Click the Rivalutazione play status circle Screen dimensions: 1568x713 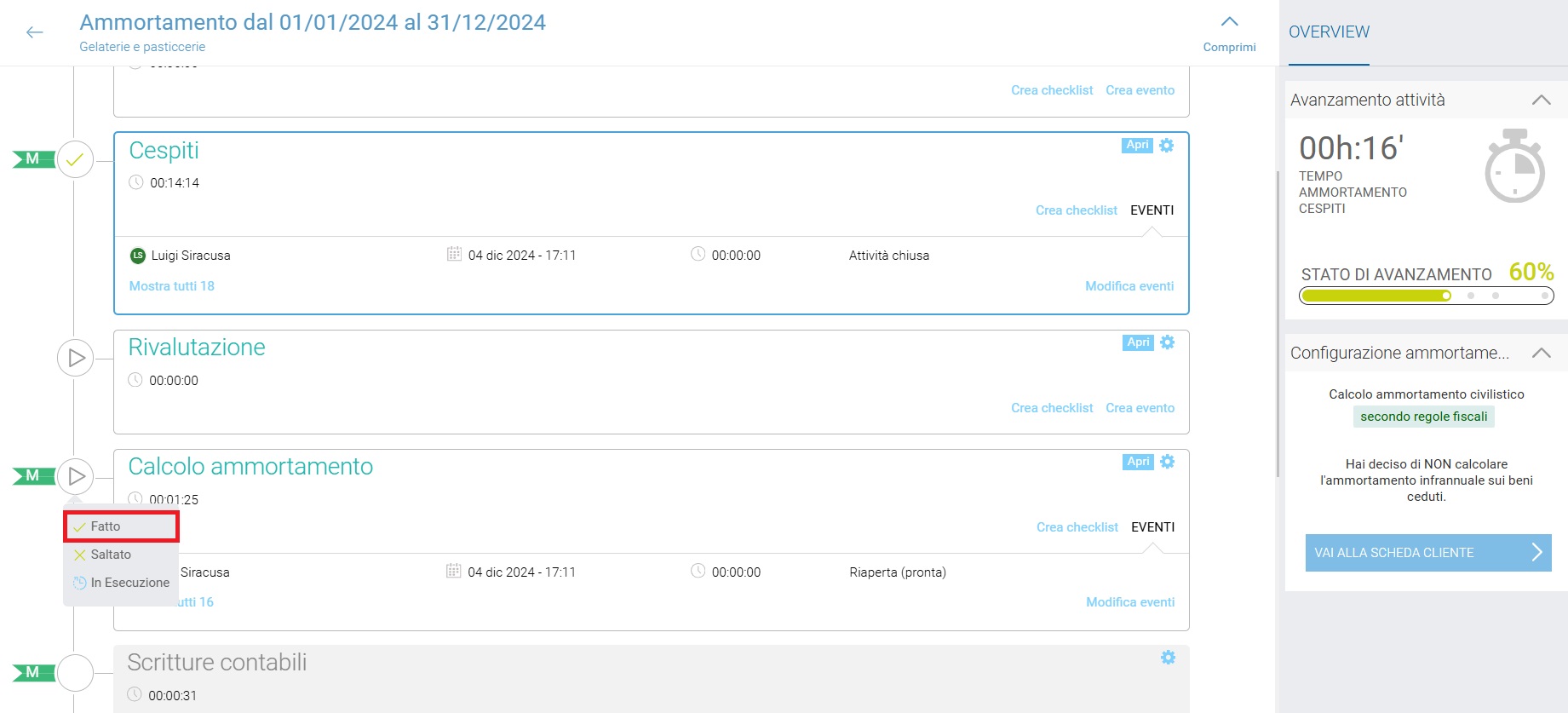tap(75, 358)
